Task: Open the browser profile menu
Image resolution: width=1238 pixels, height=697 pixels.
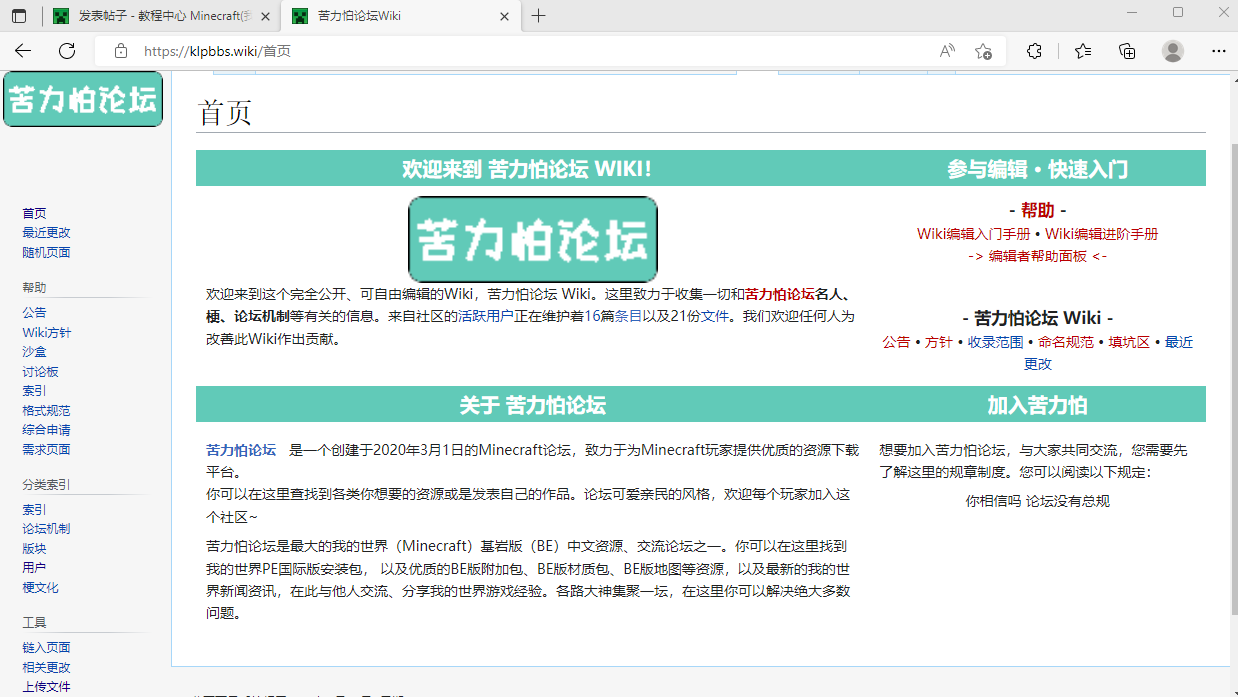Action: [x=1173, y=51]
